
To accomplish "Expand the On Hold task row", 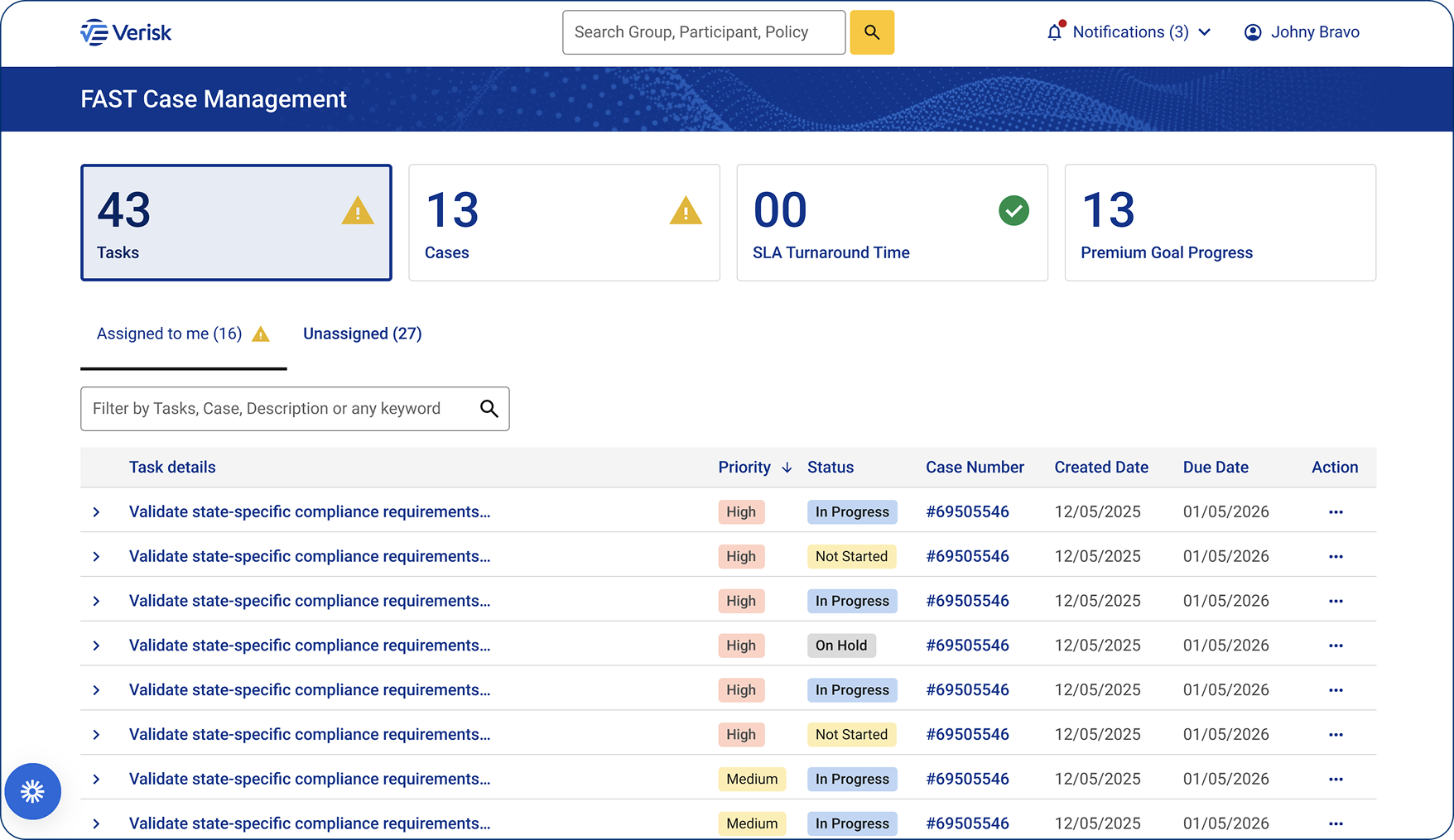I will tap(96, 646).
